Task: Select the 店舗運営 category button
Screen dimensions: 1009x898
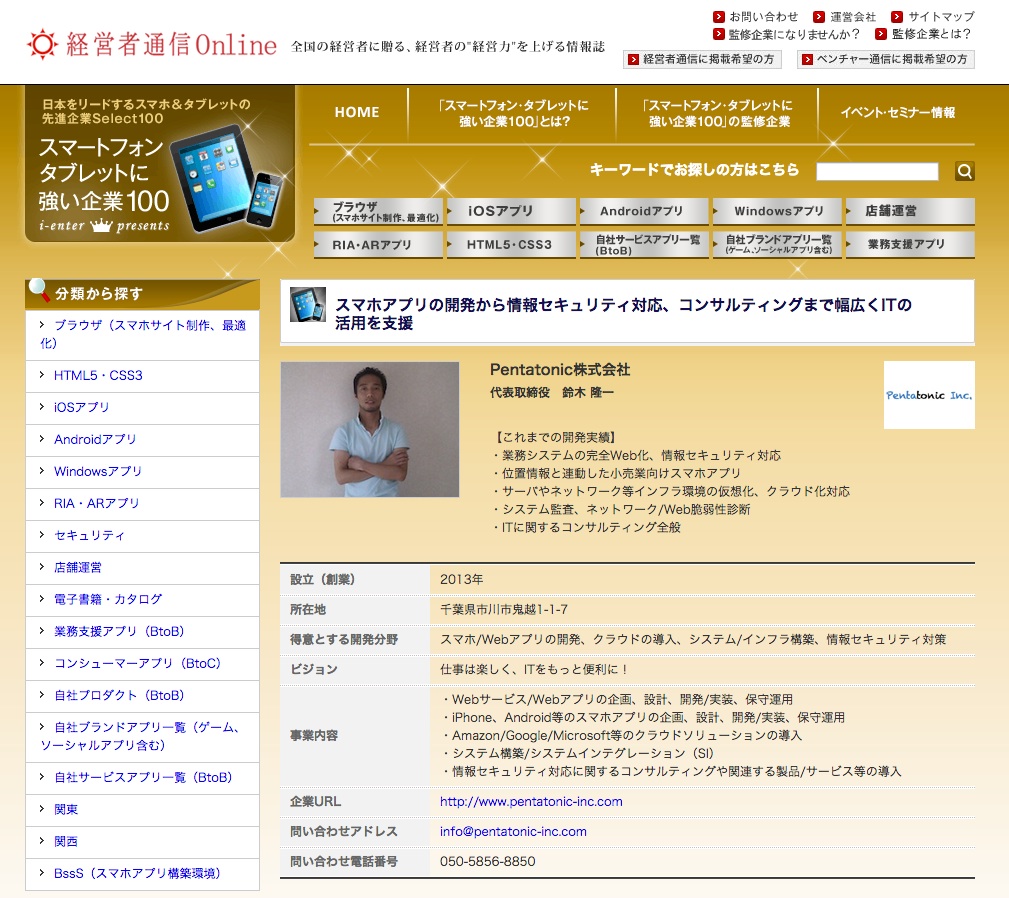Action: 911,211
